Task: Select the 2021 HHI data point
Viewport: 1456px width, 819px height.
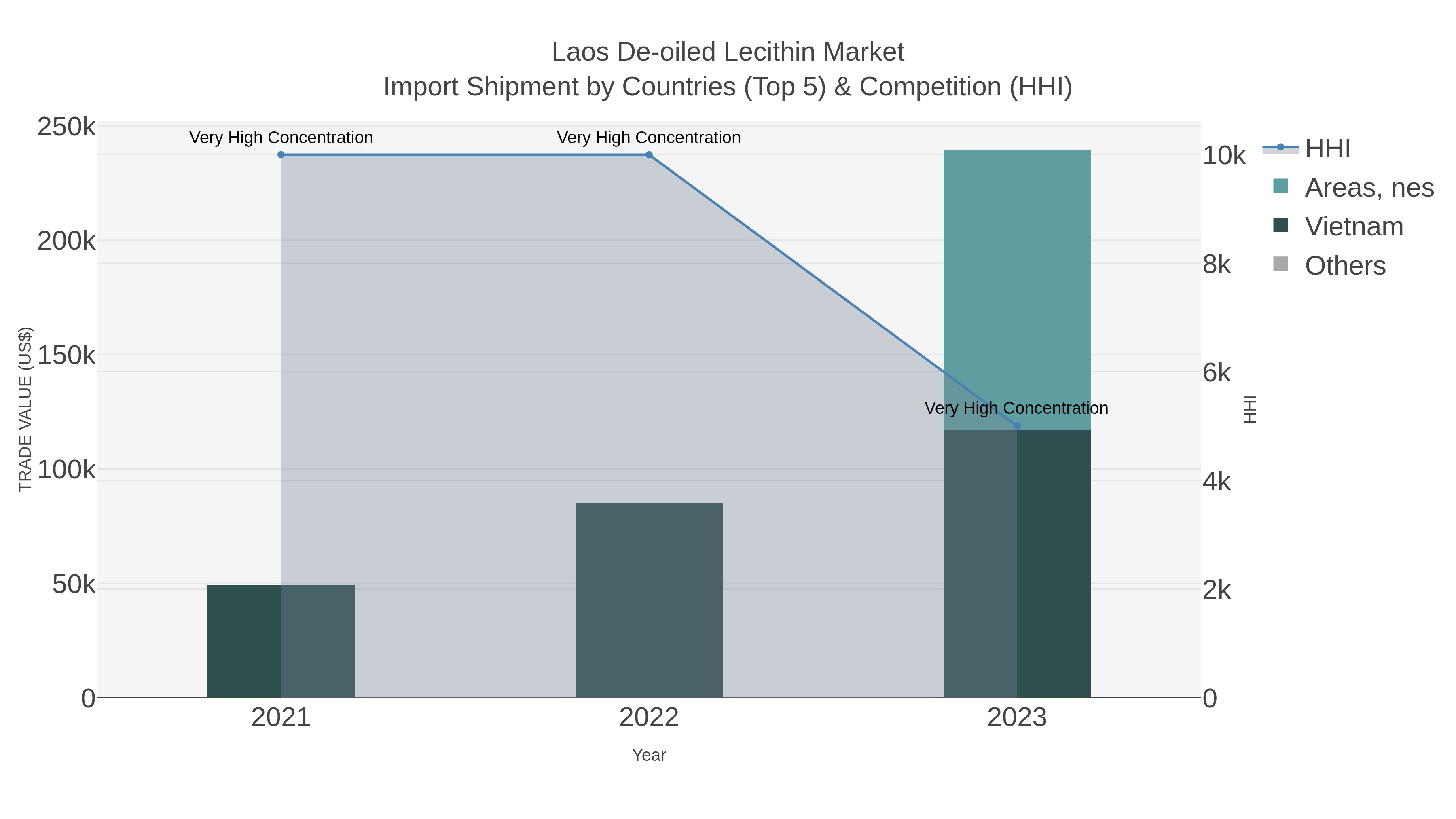Action: pyautogui.click(x=281, y=155)
